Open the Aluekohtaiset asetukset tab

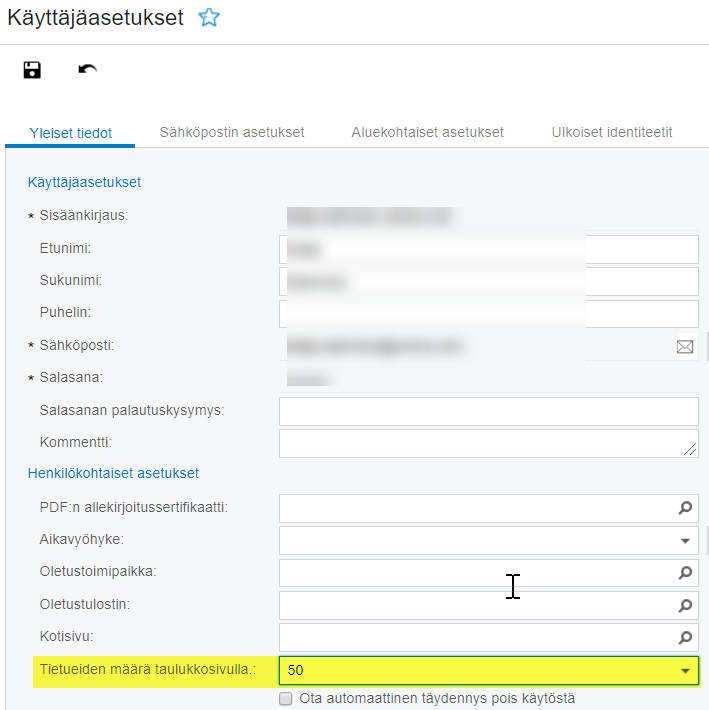coord(427,132)
